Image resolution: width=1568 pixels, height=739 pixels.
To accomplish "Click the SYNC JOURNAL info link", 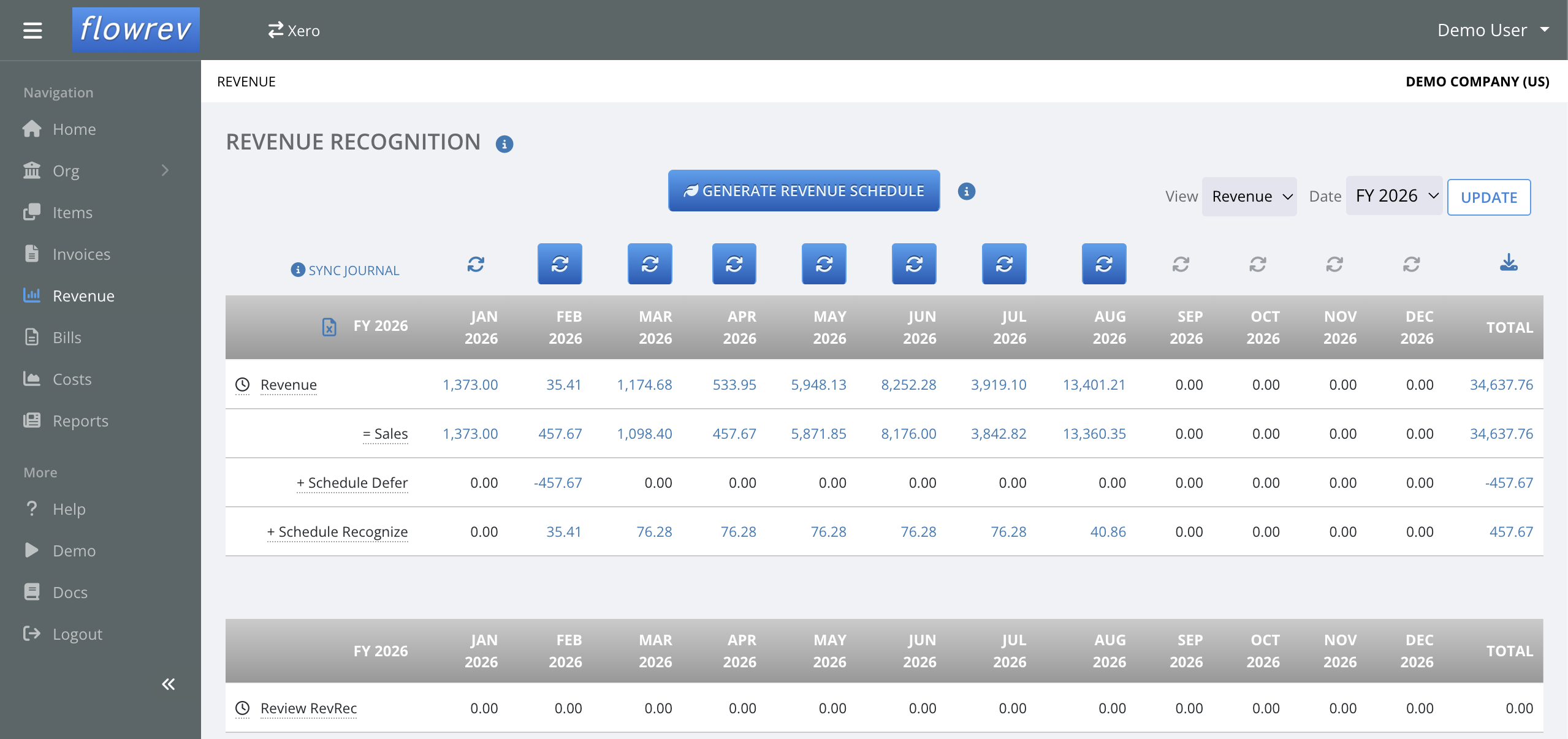I will [345, 270].
